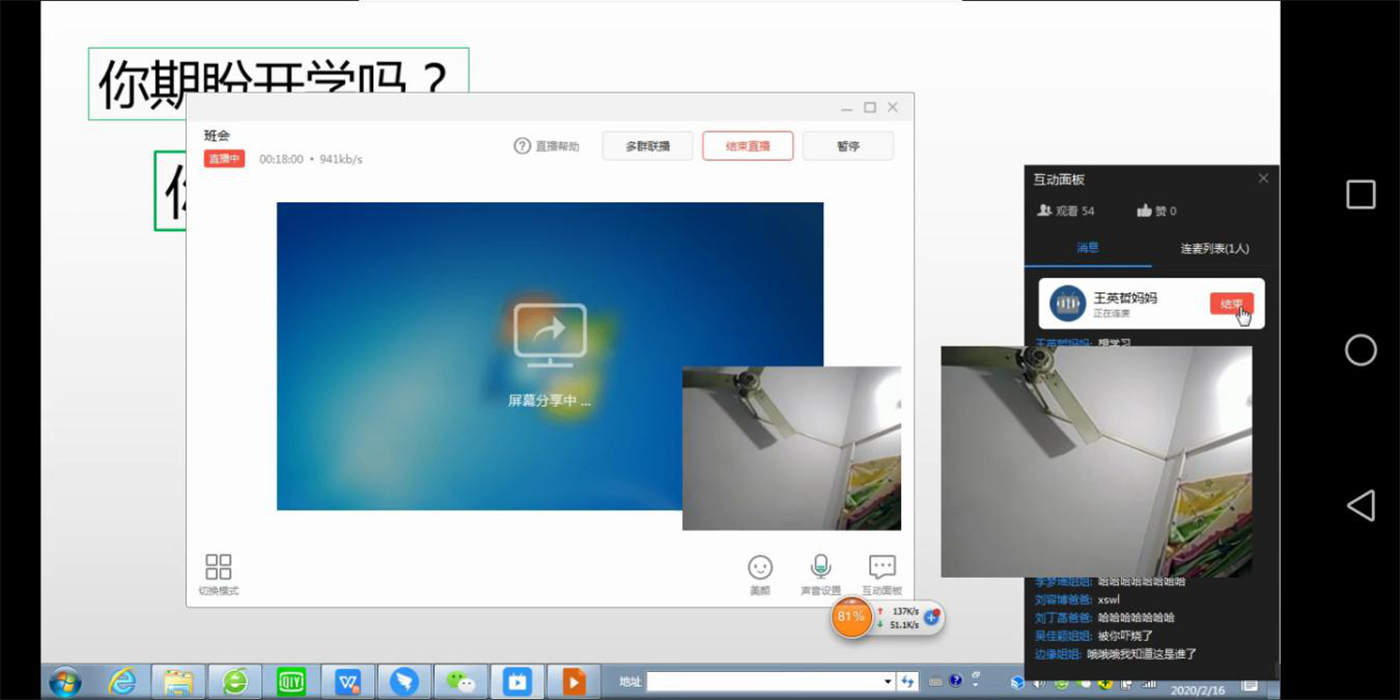Open the DingTalk taskbar icon
The width and height of the screenshot is (1400, 700).
point(404,682)
